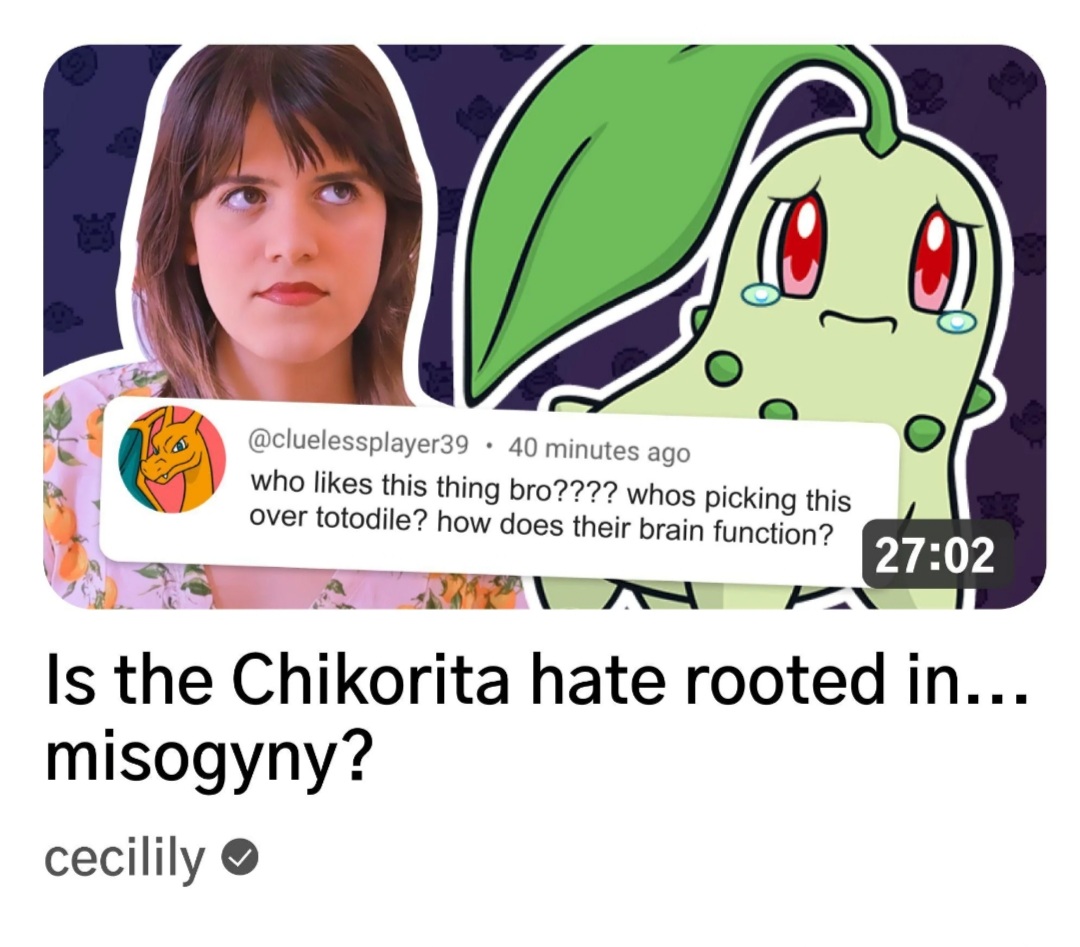Image resolution: width=1080 pixels, height=947 pixels.
Task: Open the video title about Chikorita hate
Action: click(x=536, y=718)
